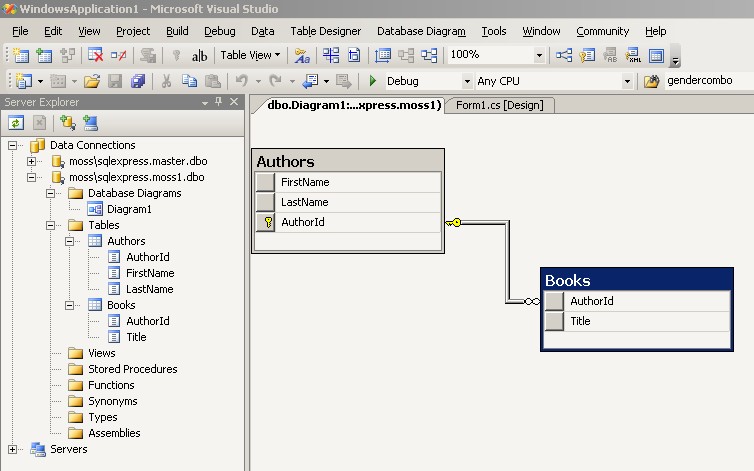The height and width of the screenshot is (471, 754).
Task: Collapse the Authors table node
Action: (x=69, y=241)
